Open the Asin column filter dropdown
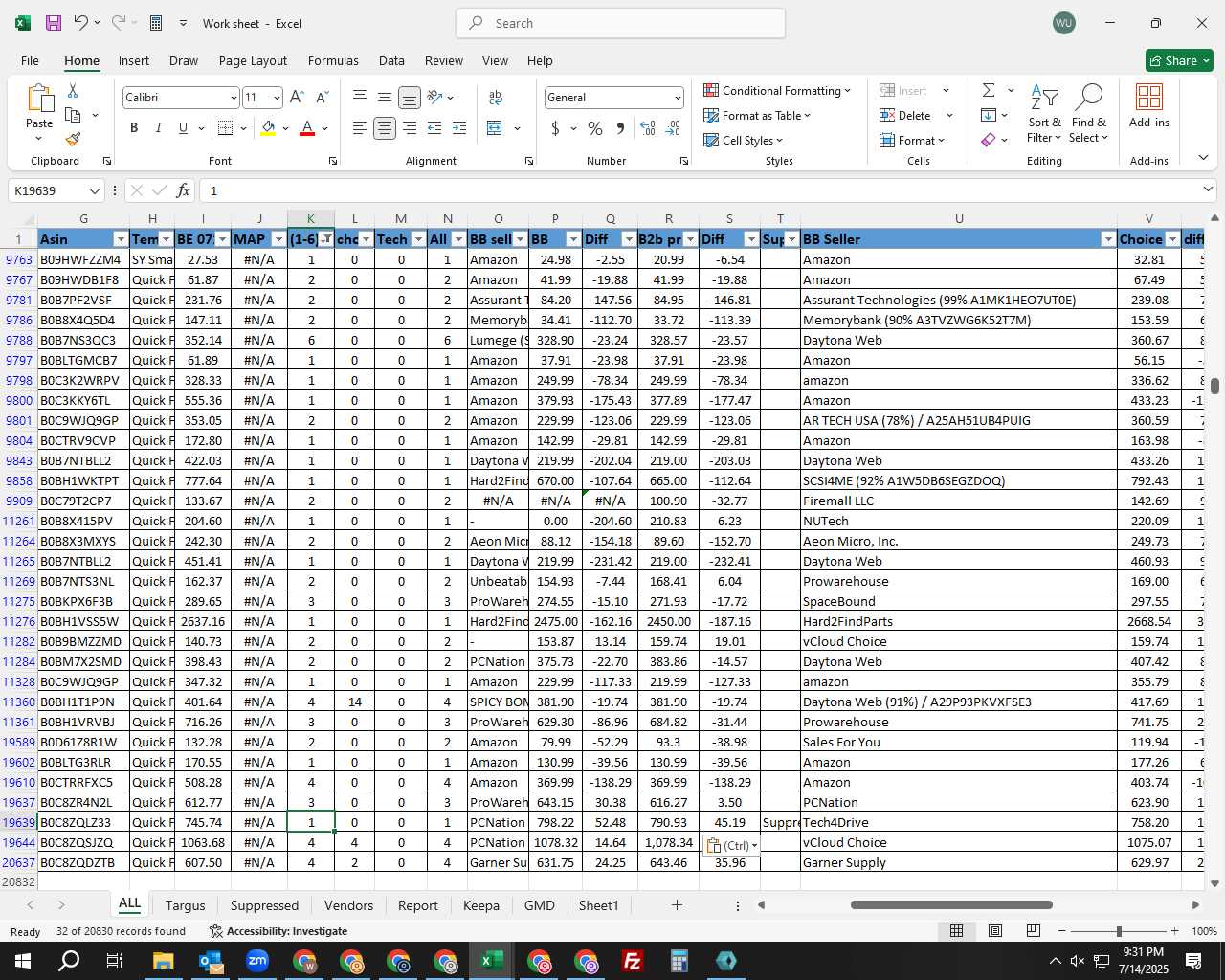This screenshot has height=980, width=1225. [121, 239]
